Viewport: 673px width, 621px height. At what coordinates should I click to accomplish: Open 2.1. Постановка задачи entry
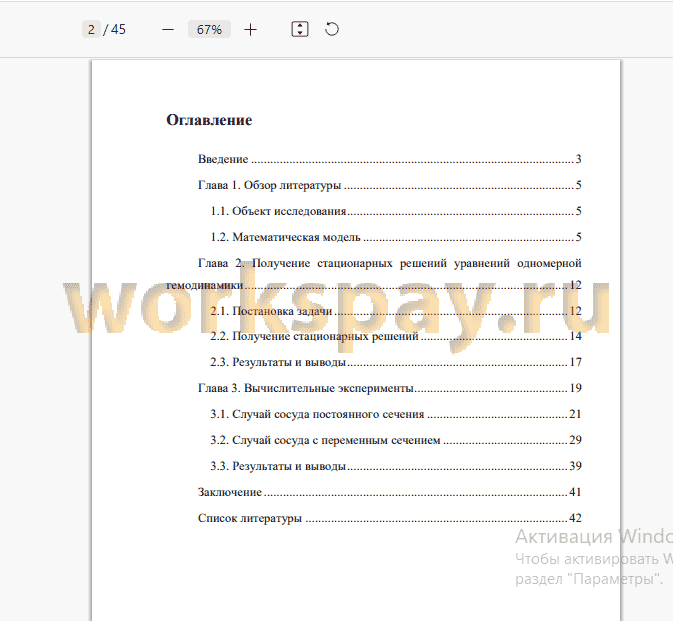[396, 311]
